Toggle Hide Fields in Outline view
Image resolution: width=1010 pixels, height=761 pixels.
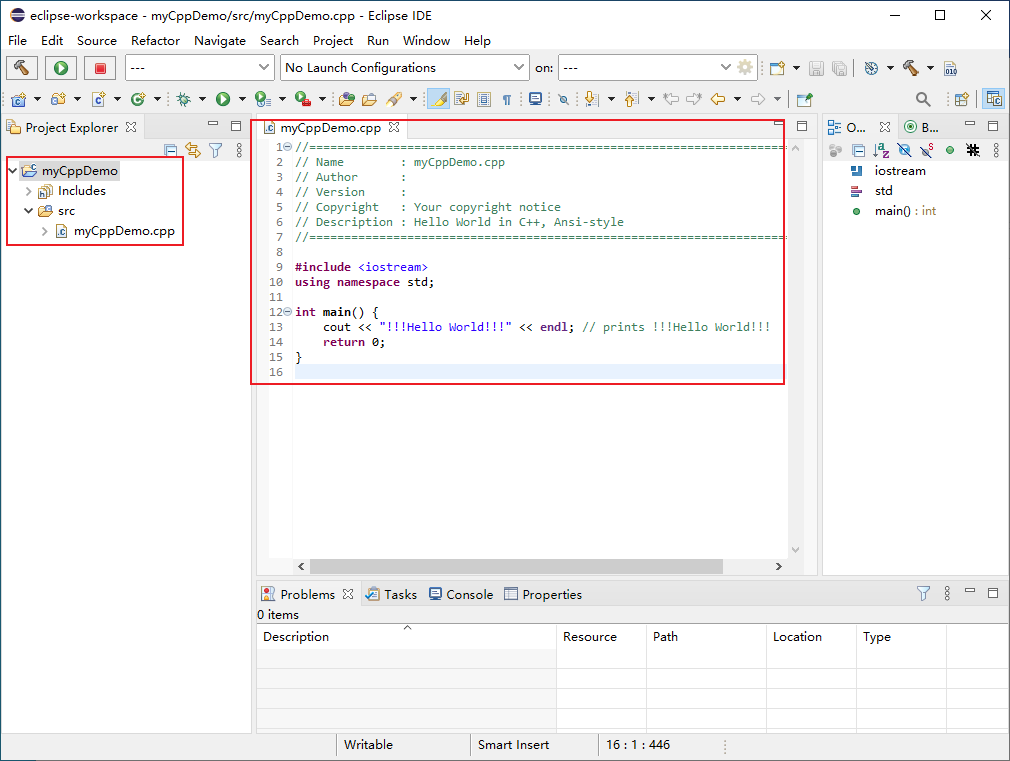coord(904,150)
